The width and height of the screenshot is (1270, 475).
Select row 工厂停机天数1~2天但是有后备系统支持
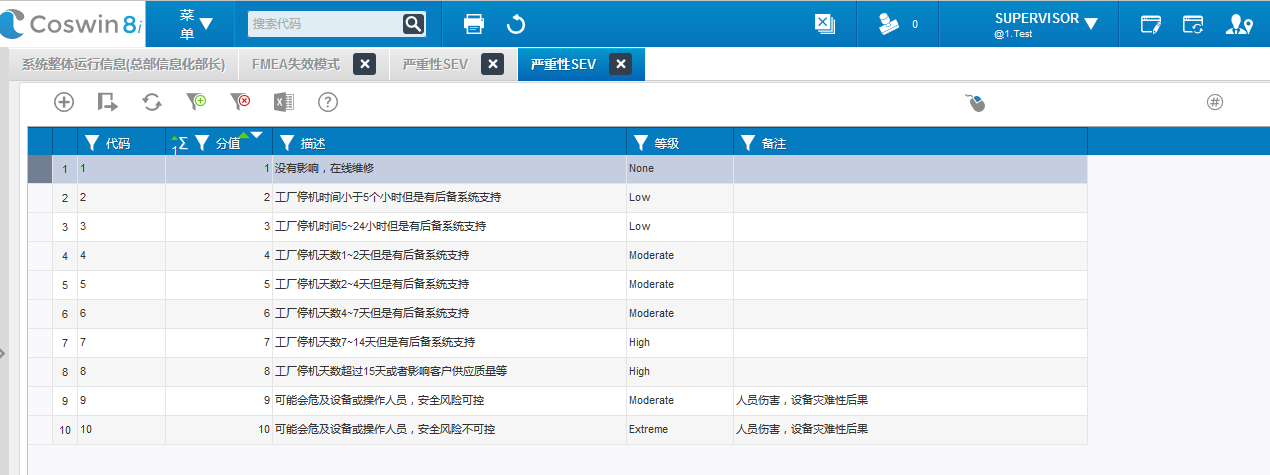[x=557, y=255]
